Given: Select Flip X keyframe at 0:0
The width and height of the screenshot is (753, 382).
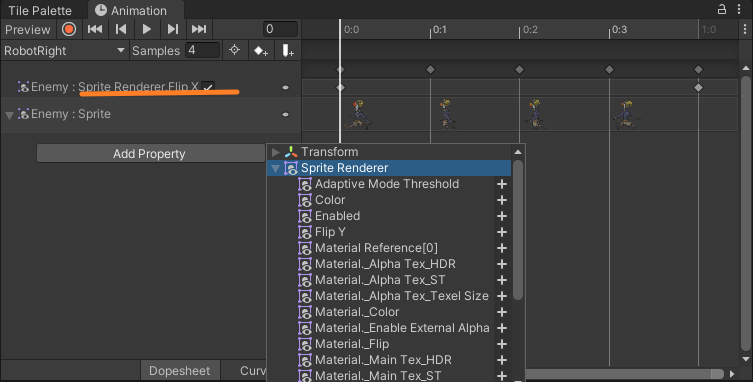Looking at the screenshot, I should (x=340, y=87).
